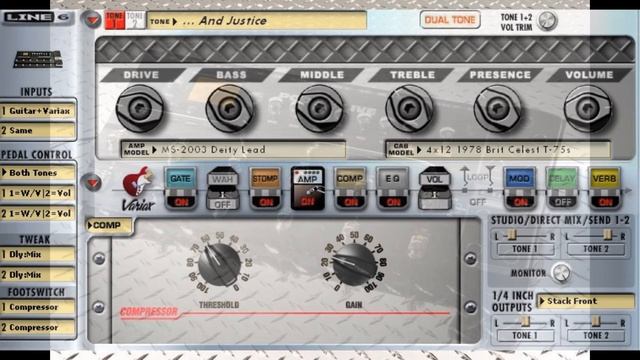Click 1/4 Inch Outputs Tone 1 button

click(525, 336)
